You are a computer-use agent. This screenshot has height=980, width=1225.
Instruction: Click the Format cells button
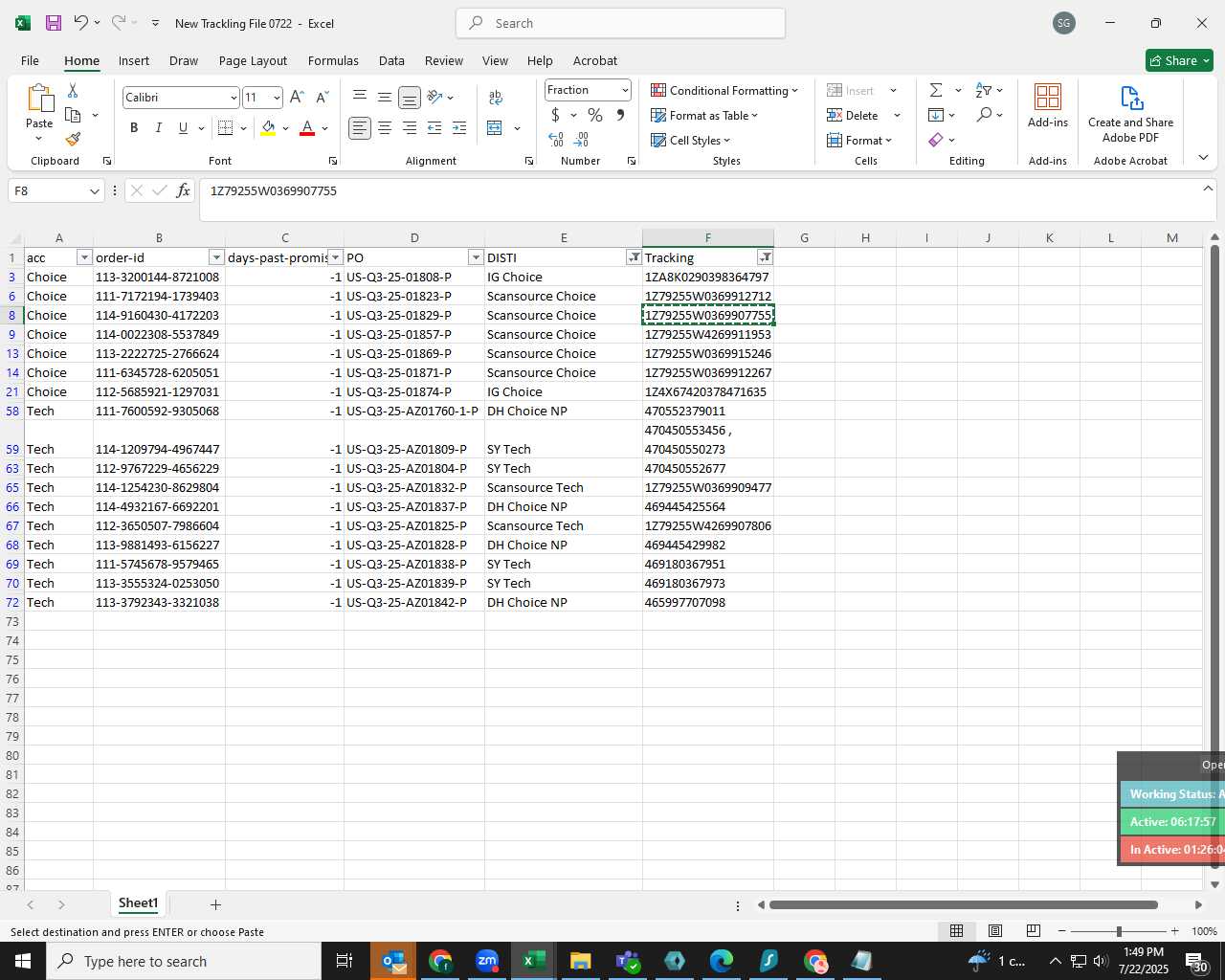(859, 140)
